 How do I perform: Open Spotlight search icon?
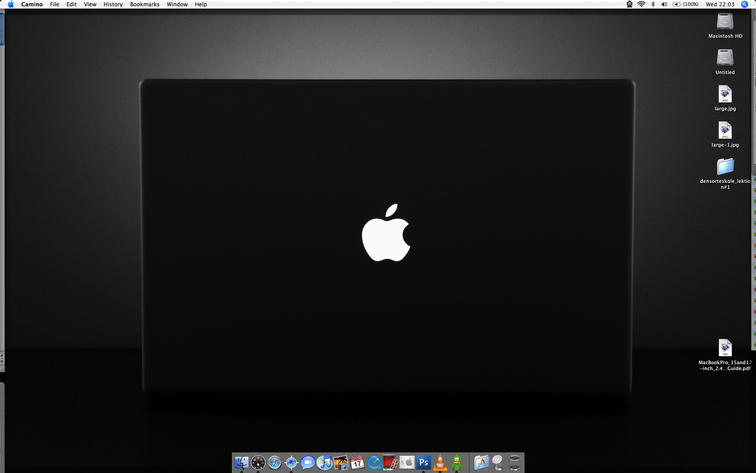(x=744, y=4)
